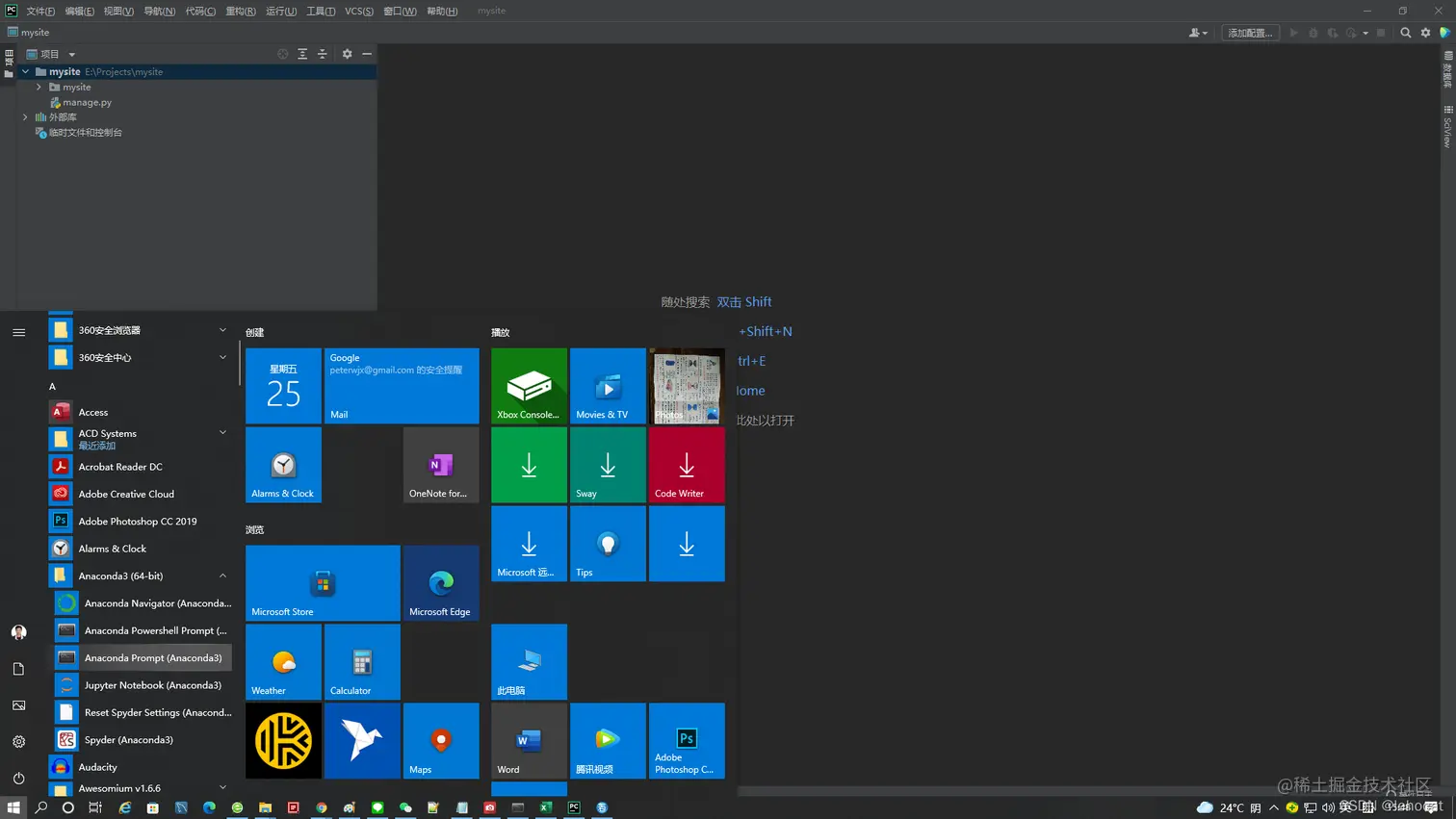1456x819 pixels.
Task: Open the Alarms & Clock tile
Action: click(x=283, y=465)
